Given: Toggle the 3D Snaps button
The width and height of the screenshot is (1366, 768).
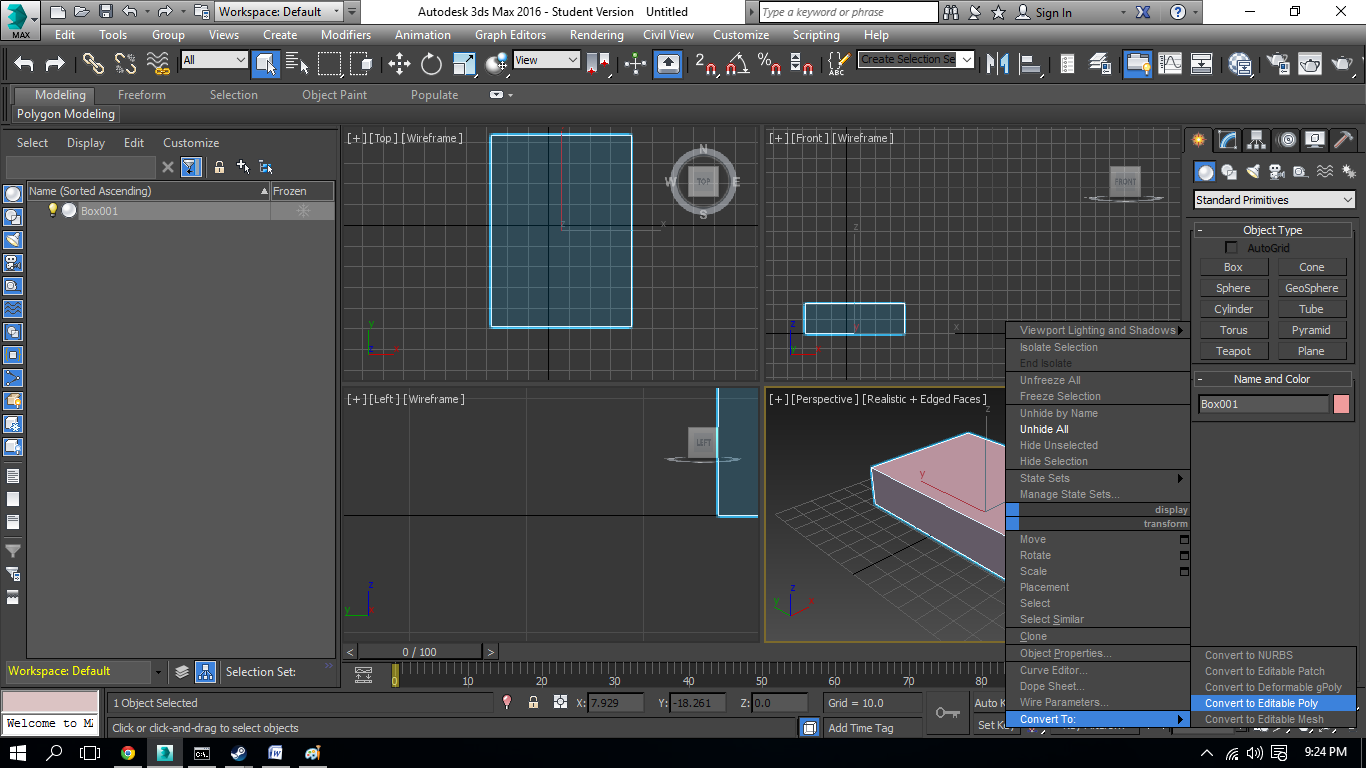Looking at the screenshot, I should (705, 64).
